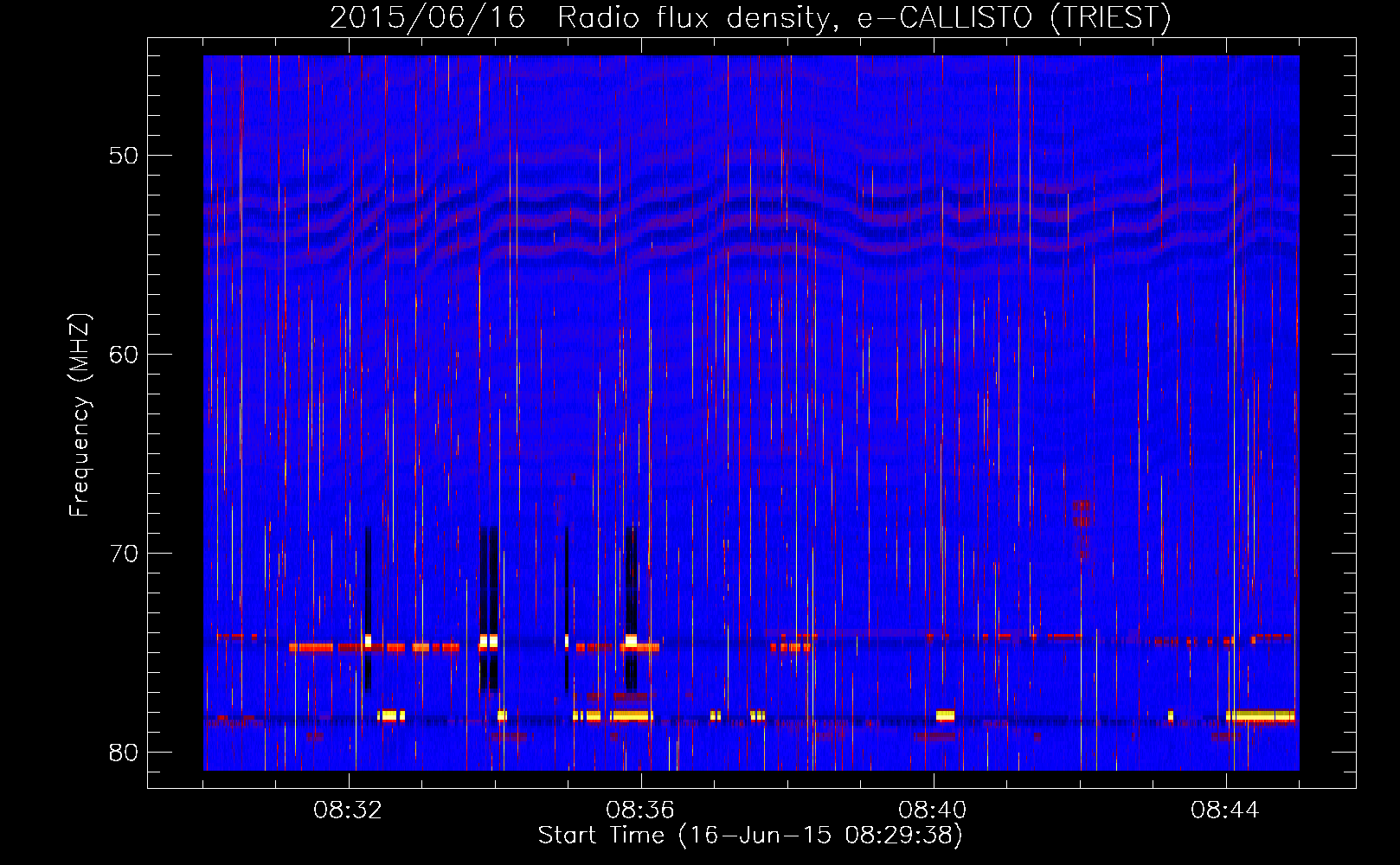1400x865 pixels.
Task: Click the plot title '2015/06/16 Radio flux density'
Action: 749,17
